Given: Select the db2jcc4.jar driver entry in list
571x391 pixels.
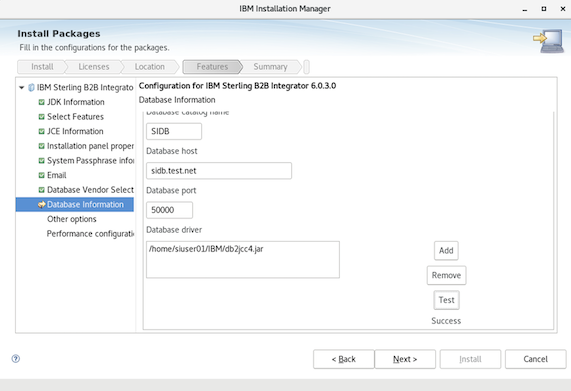Looking at the screenshot, I should tap(206, 249).
